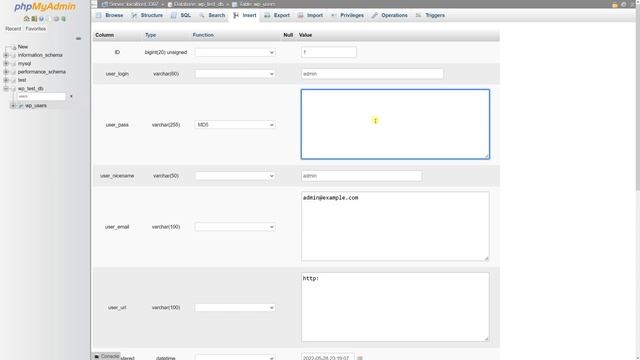
Task: Select New in the database tree
Action: coord(23,47)
